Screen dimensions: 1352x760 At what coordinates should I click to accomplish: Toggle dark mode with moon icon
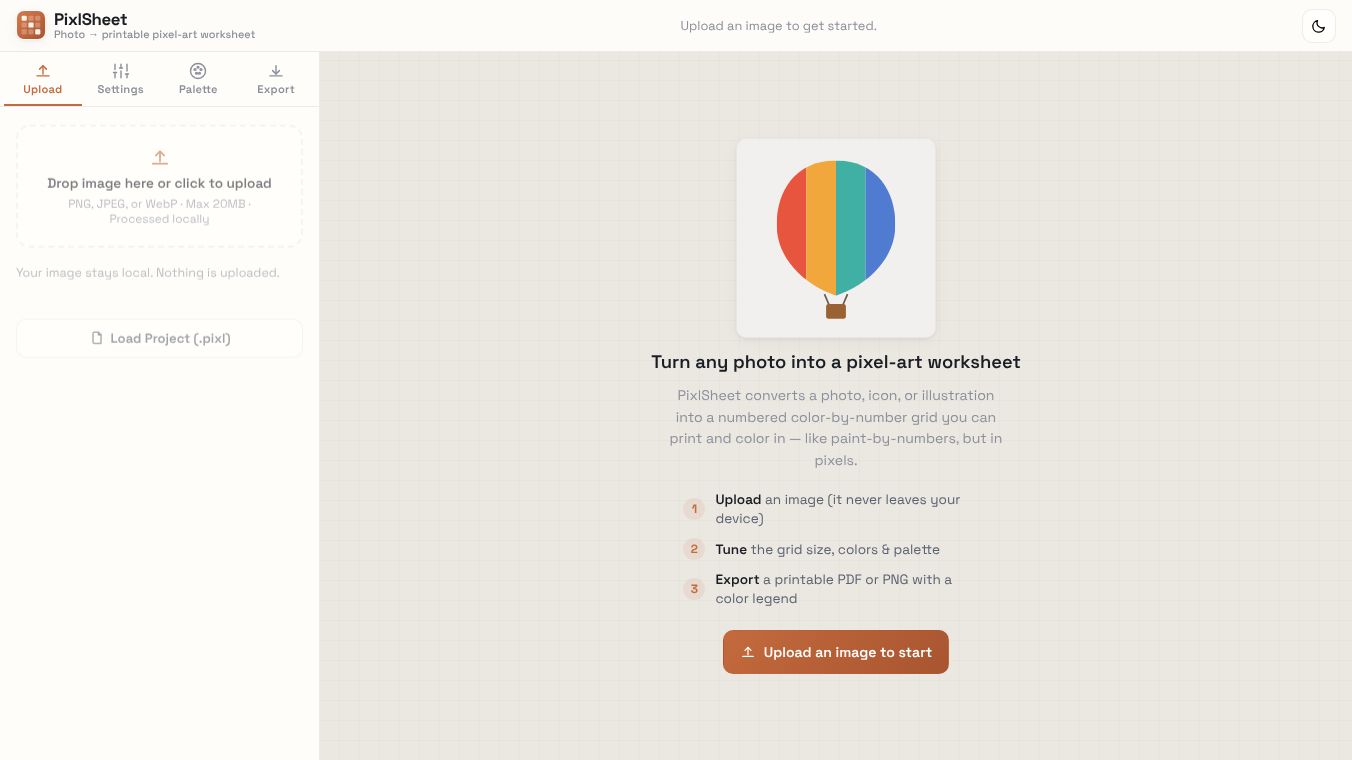(1318, 26)
